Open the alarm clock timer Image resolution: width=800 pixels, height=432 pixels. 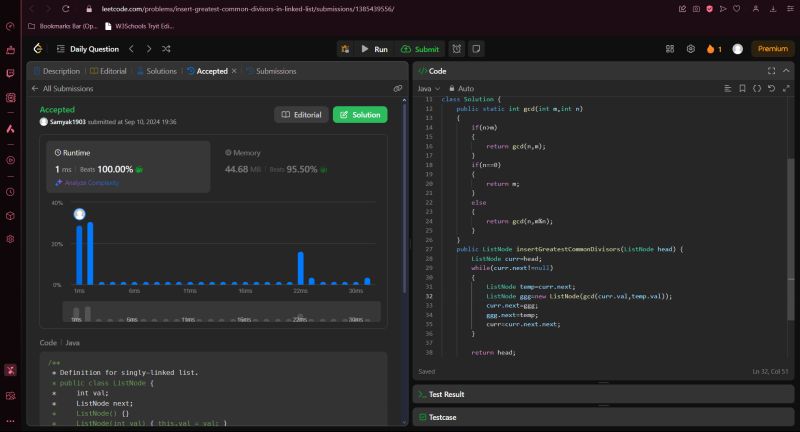coord(457,49)
